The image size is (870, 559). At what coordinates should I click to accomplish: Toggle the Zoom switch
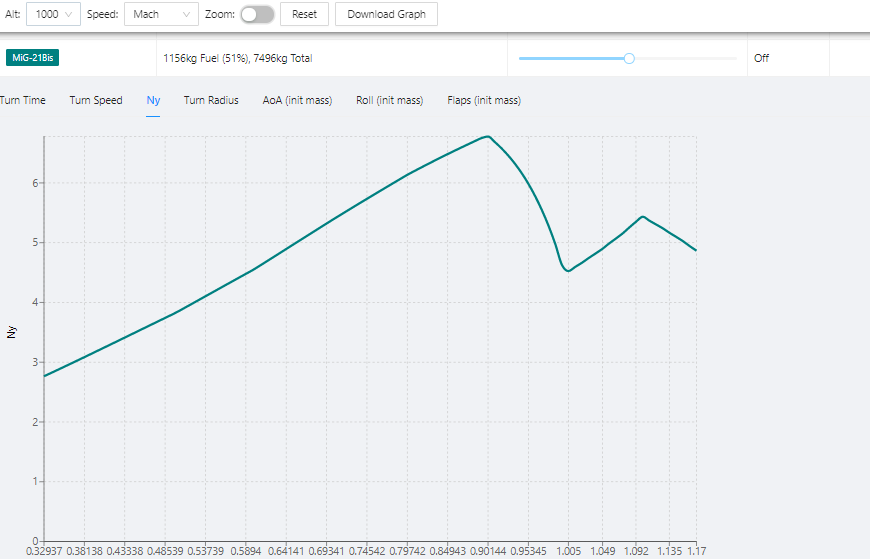257,14
